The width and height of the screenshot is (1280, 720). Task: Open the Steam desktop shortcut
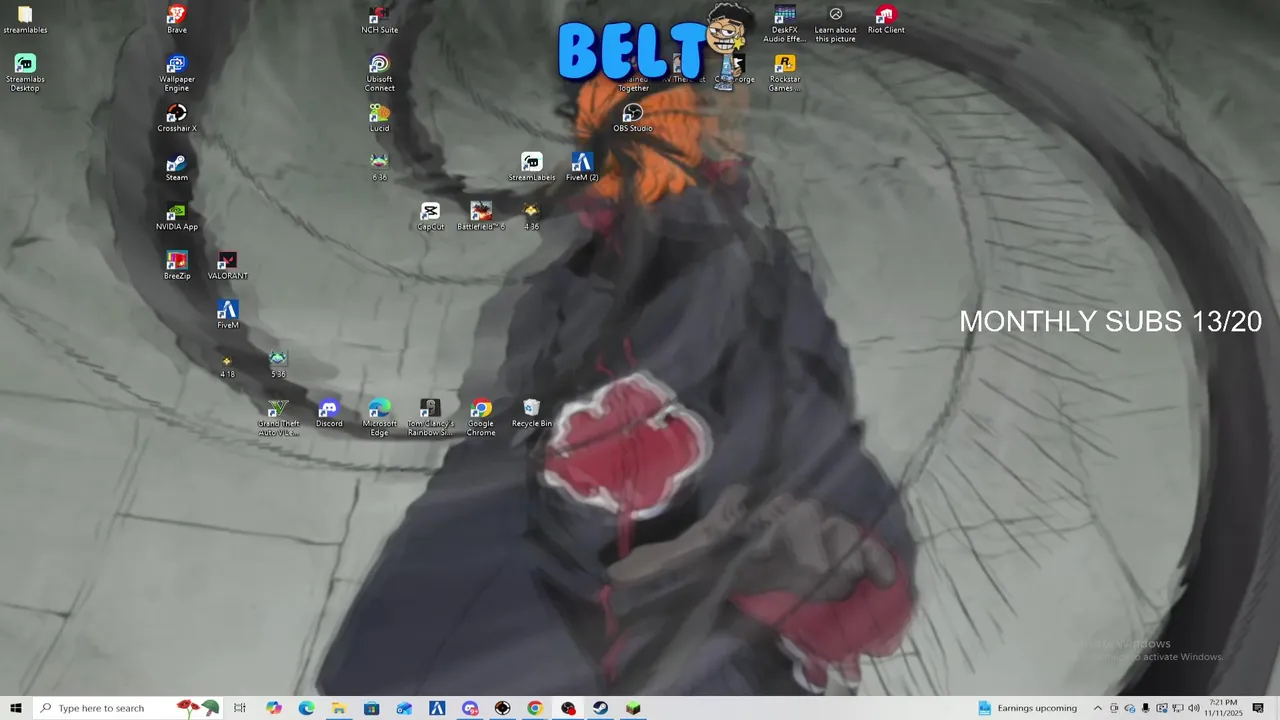pos(176,167)
